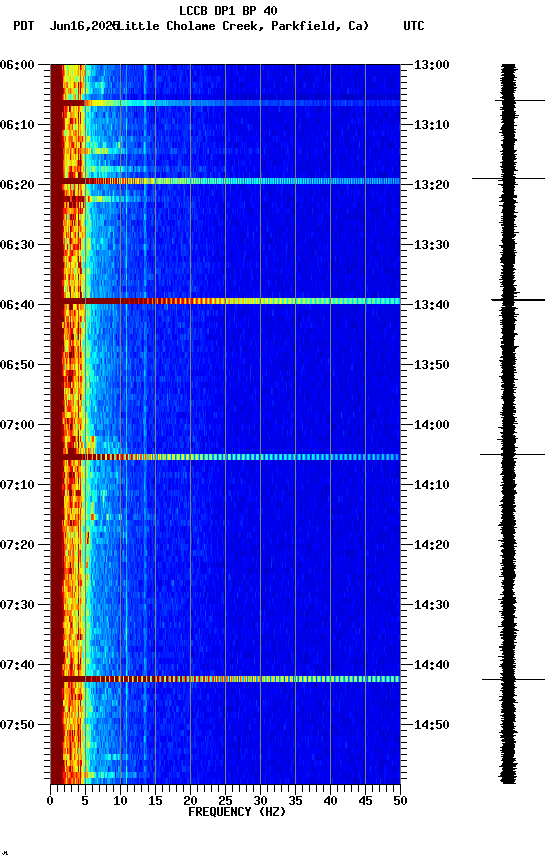The height and width of the screenshot is (864, 552).
Task: Click the 13:40 UTC time label
Action: (432, 305)
